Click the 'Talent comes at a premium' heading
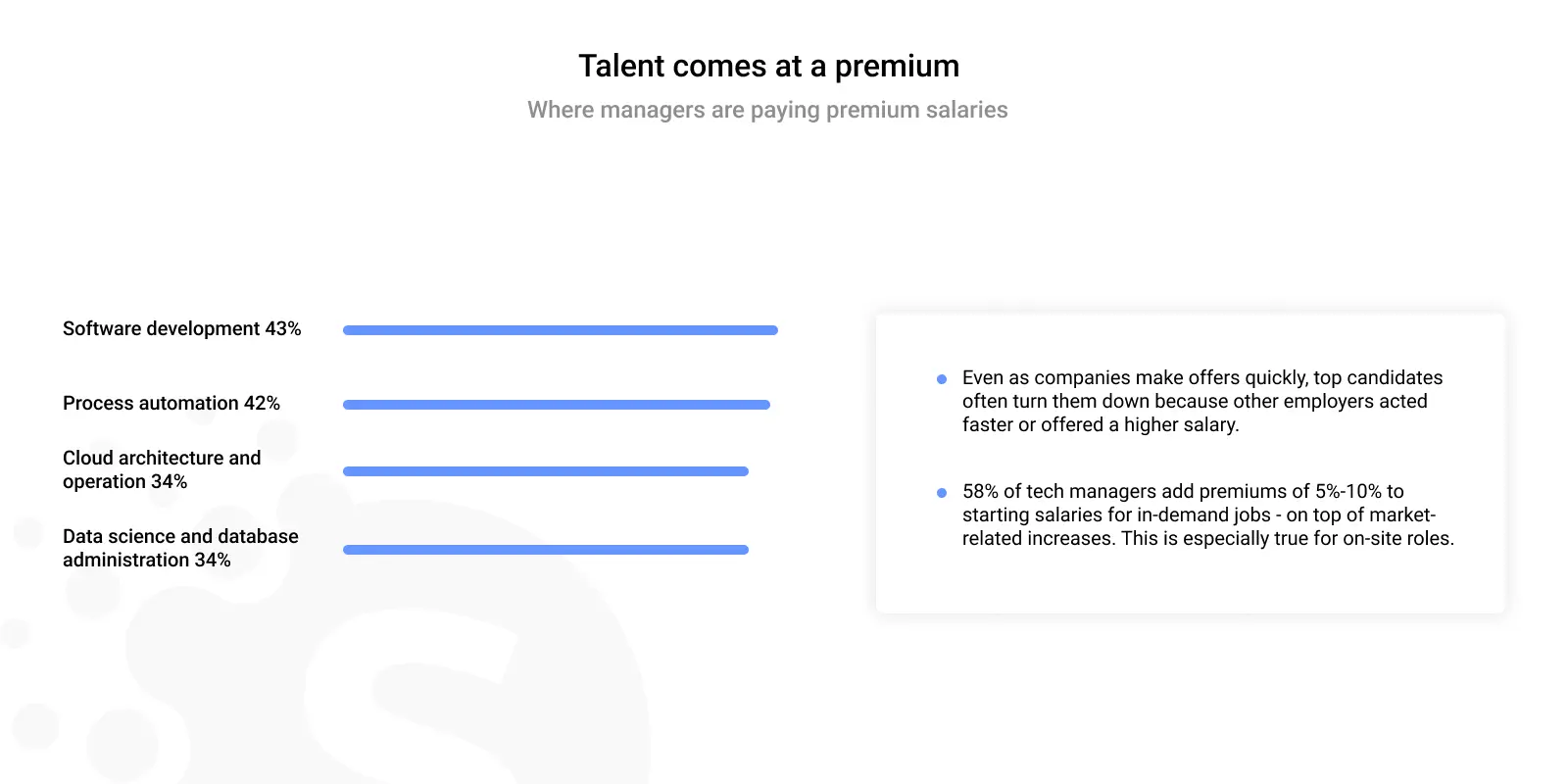1568x784 pixels. (x=768, y=66)
